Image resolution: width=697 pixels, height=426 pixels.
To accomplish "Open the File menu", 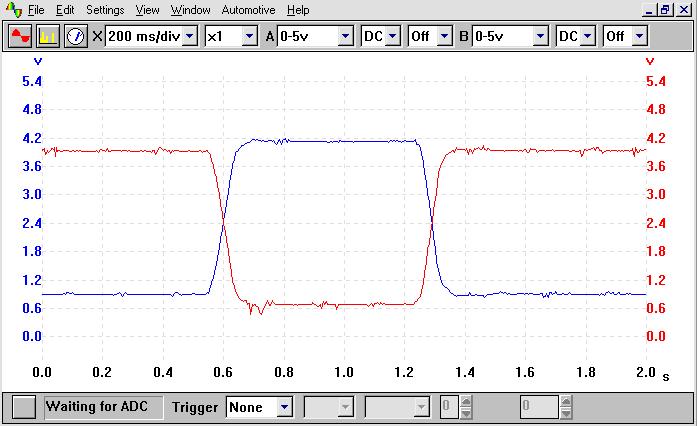I will (36, 10).
